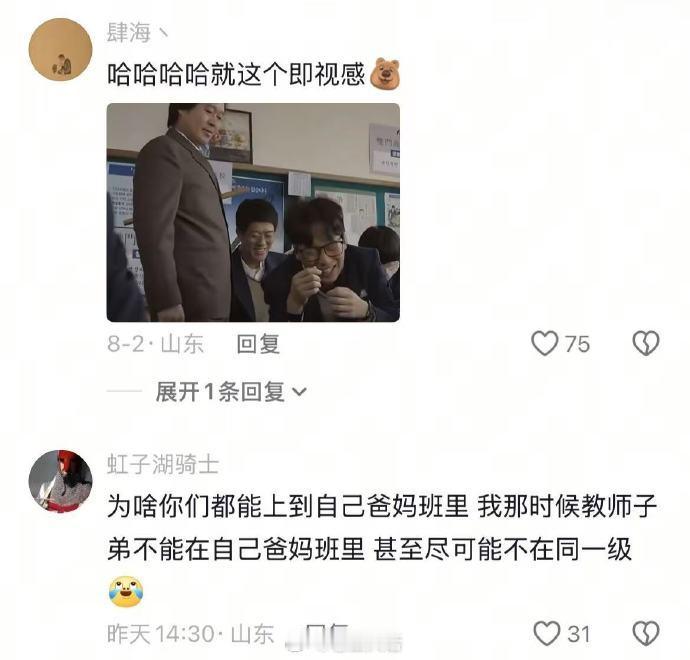The height and width of the screenshot is (660, 690).
Task: Select the like count 31
Action: [x=579, y=634]
